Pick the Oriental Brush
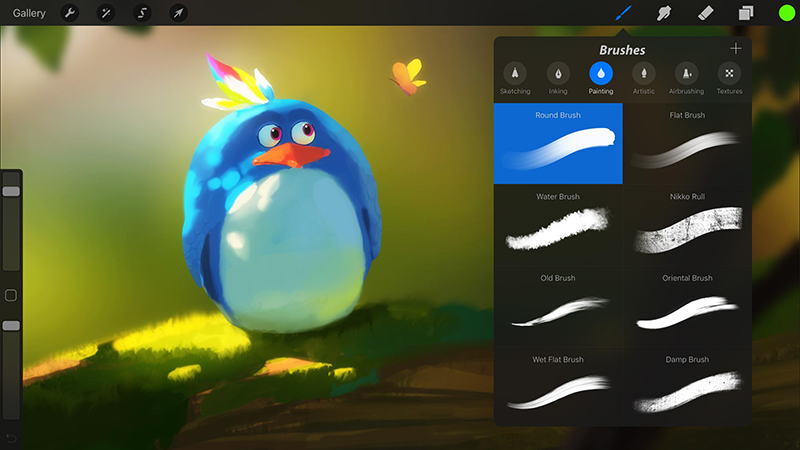The image size is (800, 450). coord(687,307)
